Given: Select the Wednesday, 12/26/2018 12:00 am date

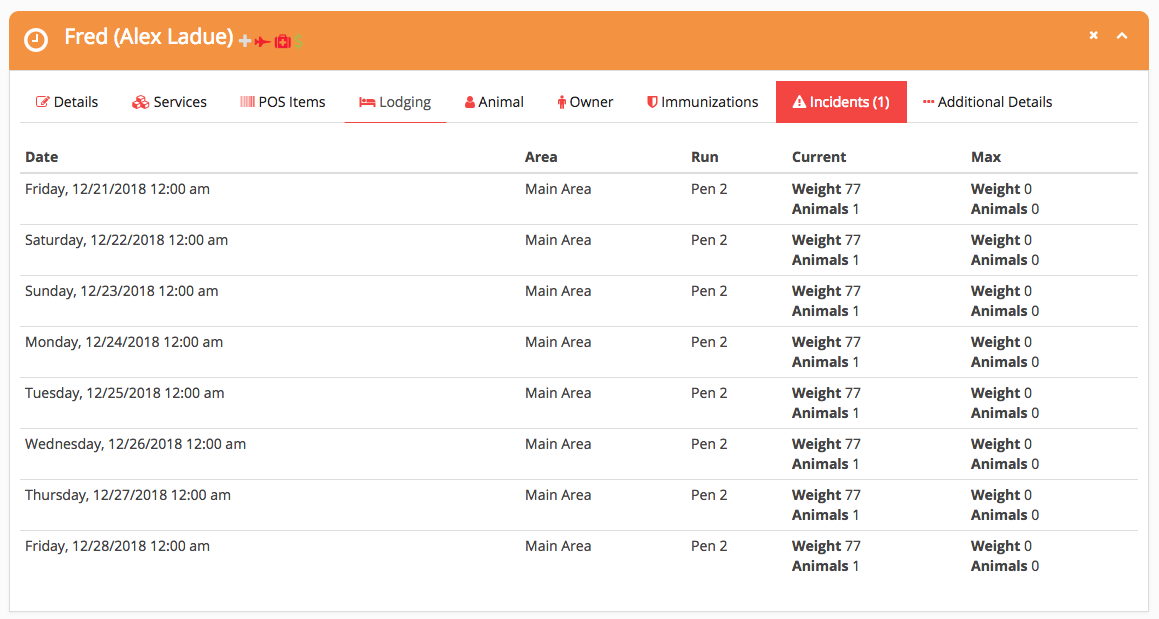Looking at the screenshot, I should (135, 444).
